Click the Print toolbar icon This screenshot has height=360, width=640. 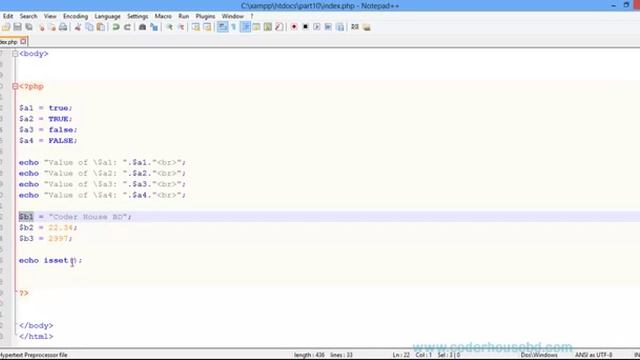pyautogui.click(x=63, y=27)
